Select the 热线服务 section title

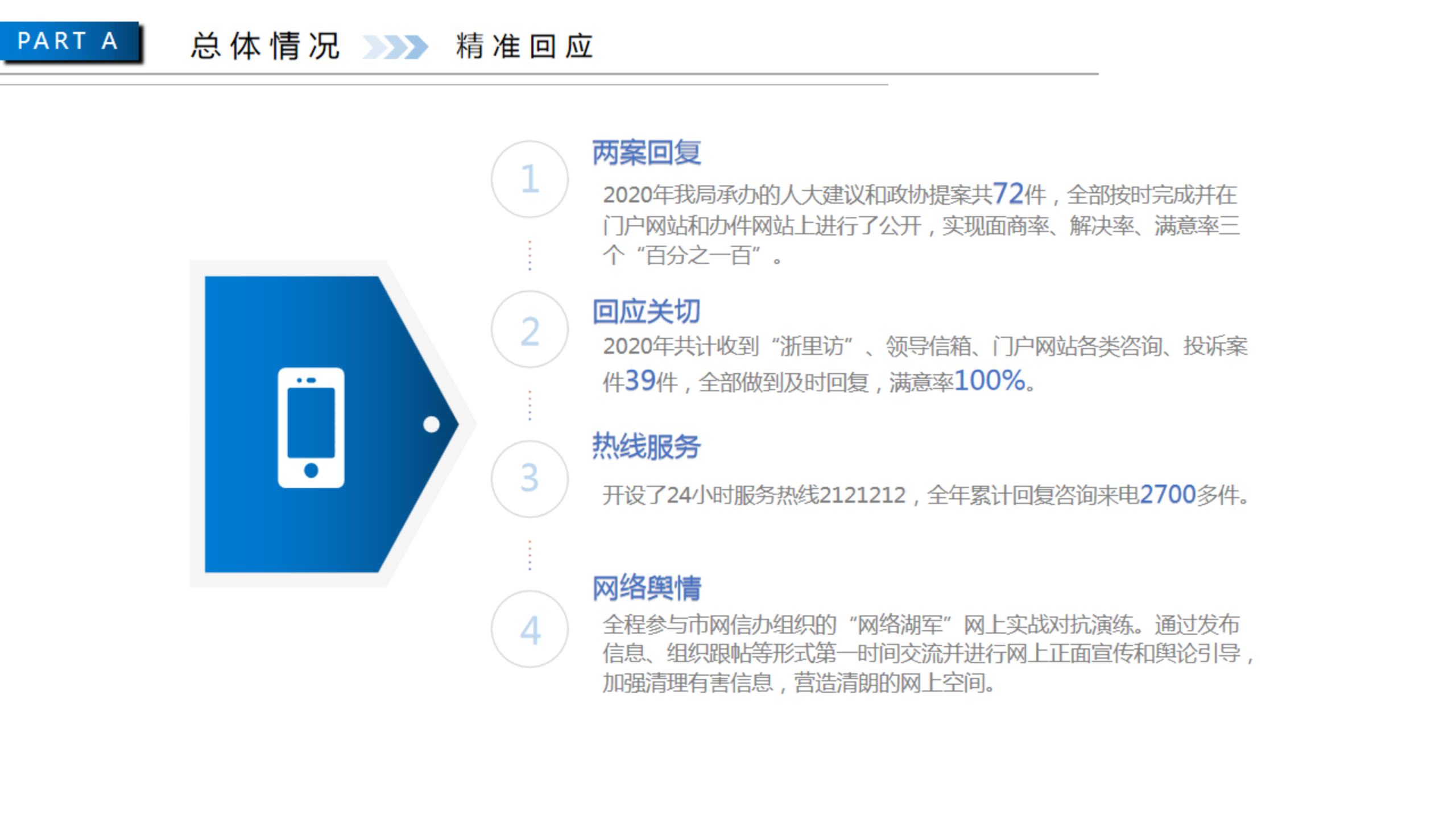pyautogui.click(x=647, y=446)
